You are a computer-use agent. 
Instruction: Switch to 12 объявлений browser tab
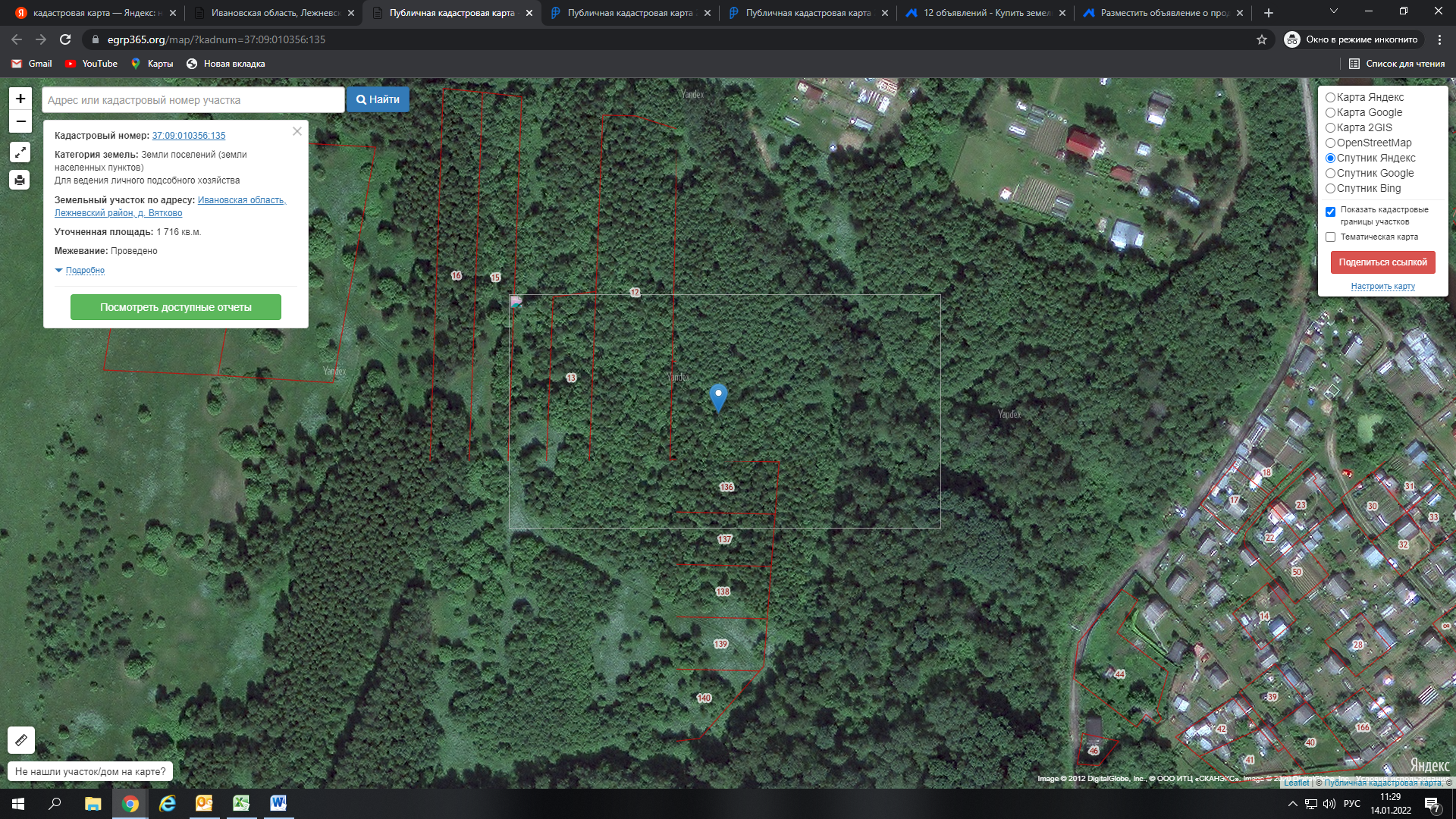pos(986,13)
